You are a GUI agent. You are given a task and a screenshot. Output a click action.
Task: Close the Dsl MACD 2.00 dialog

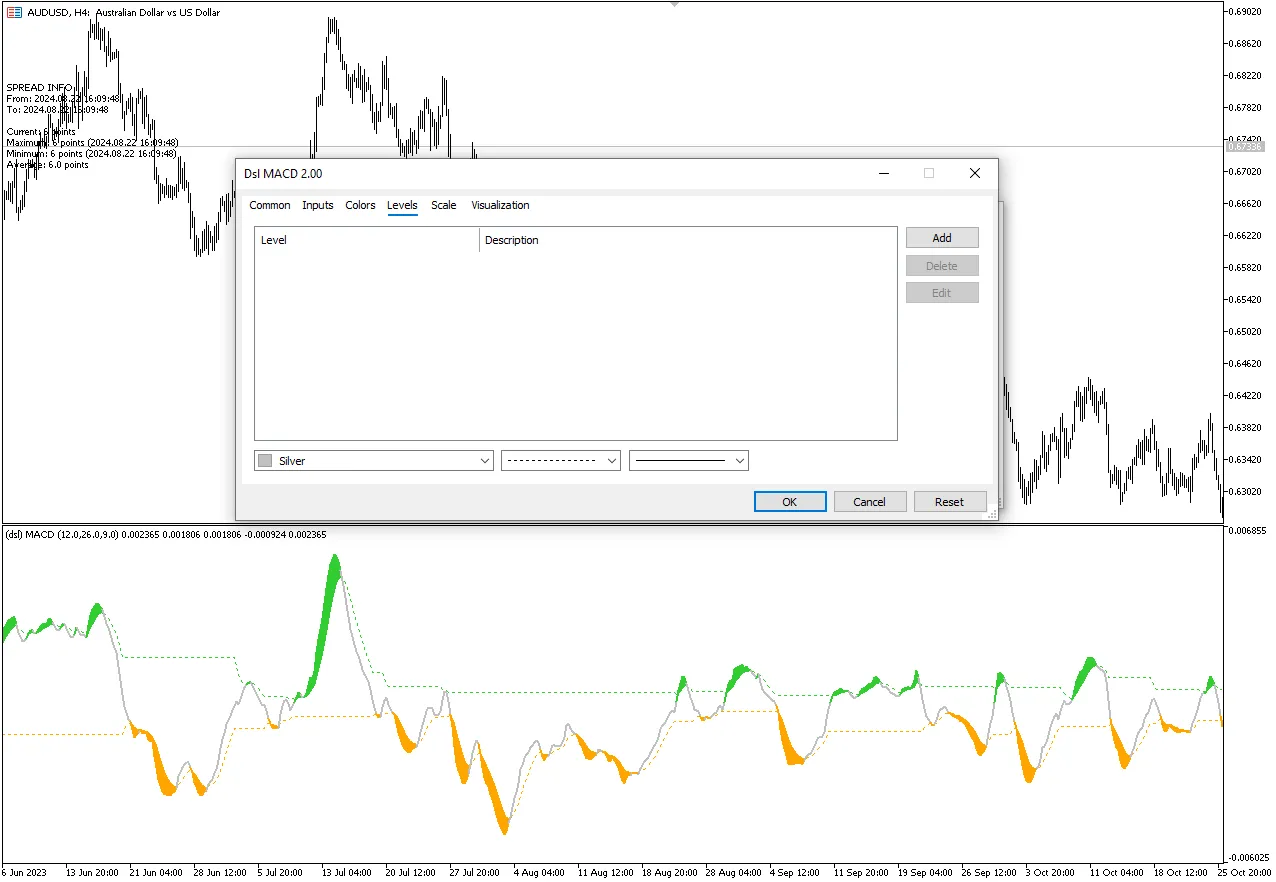click(975, 173)
